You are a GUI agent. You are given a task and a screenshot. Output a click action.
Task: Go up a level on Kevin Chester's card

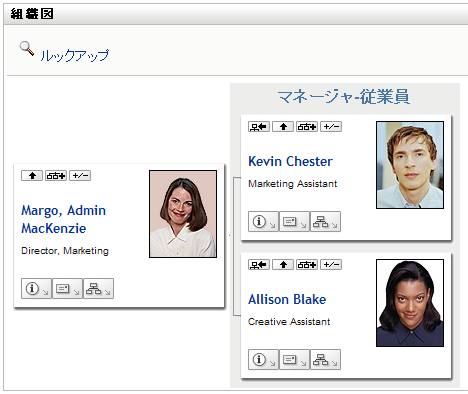(x=283, y=127)
